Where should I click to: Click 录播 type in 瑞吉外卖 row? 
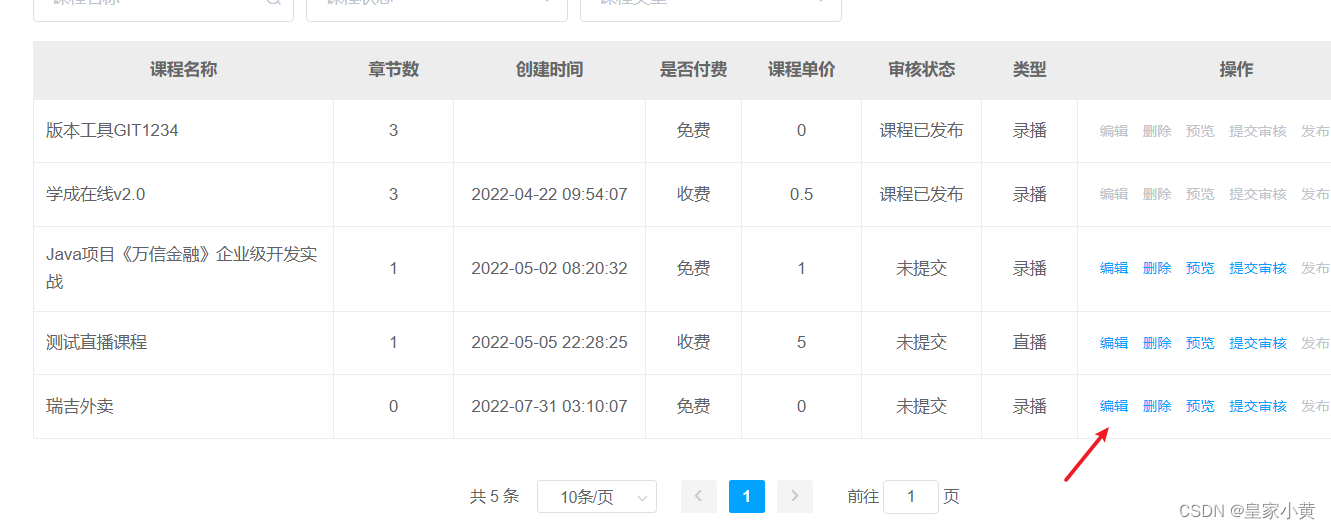tap(1029, 406)
